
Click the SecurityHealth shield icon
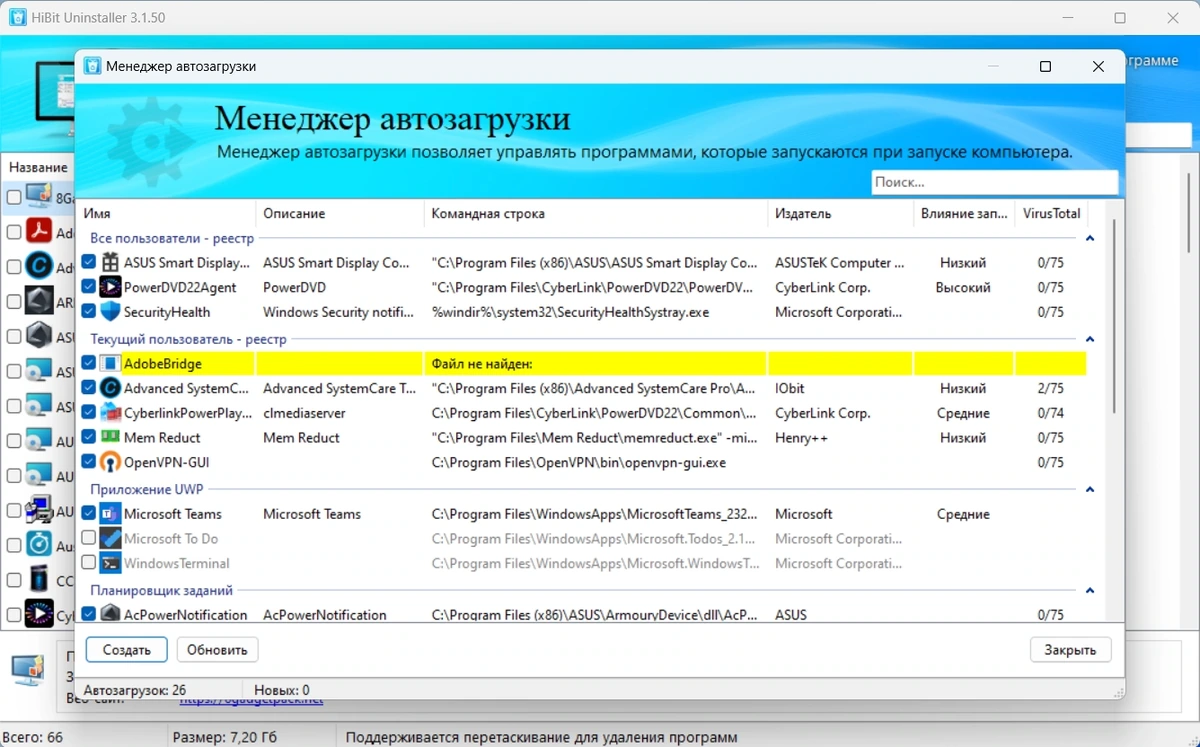coord(110,312)
